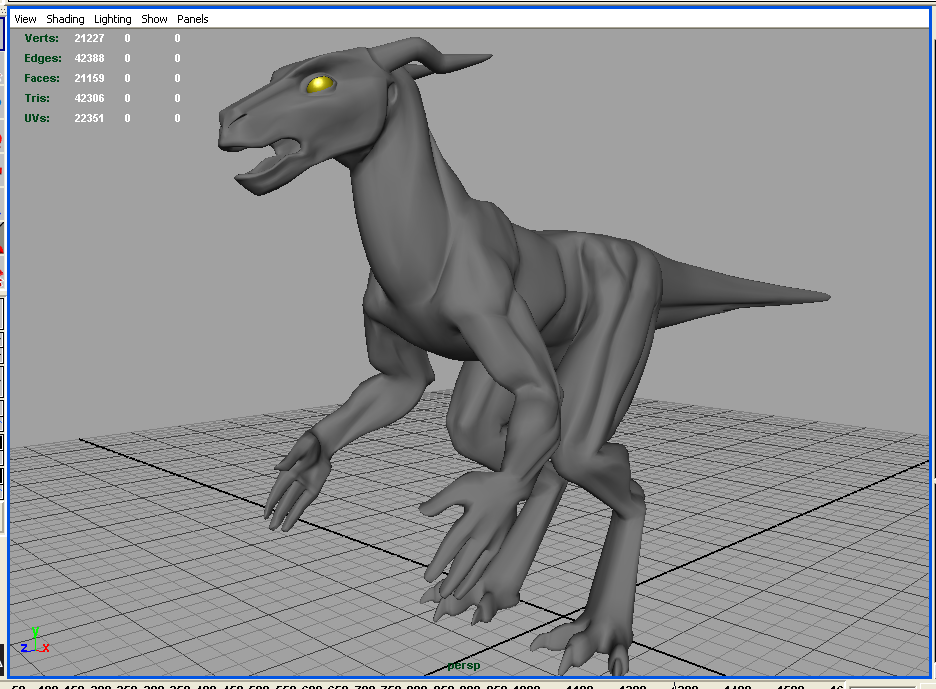This screenshot has width=936, height=689.
Task: Click the XYZ axis orientation indicator
Action: pos(35,641)
